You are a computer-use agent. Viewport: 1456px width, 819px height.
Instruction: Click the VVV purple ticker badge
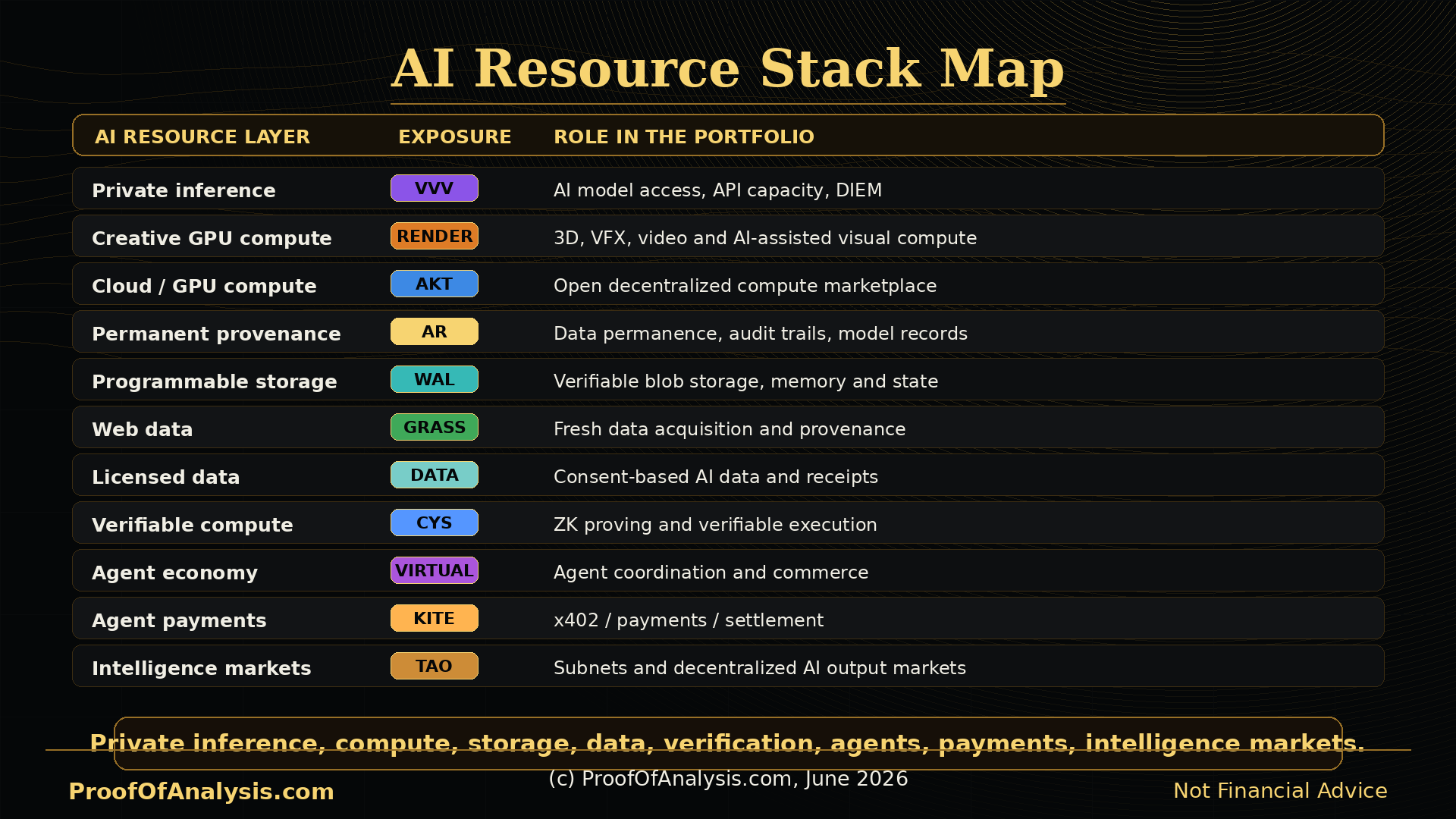tap(434, 188)
